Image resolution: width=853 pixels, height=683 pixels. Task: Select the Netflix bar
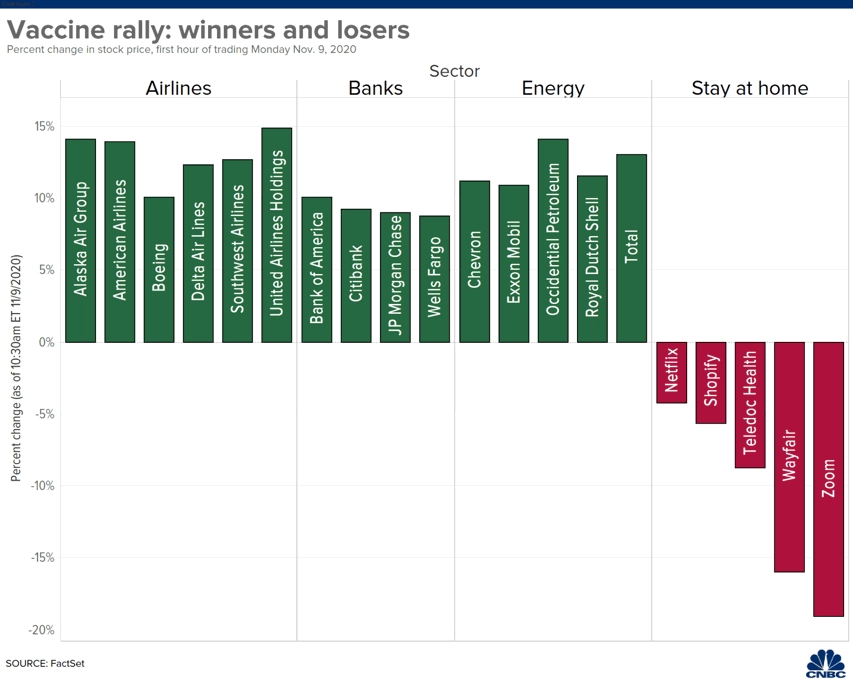click(672, 372)
